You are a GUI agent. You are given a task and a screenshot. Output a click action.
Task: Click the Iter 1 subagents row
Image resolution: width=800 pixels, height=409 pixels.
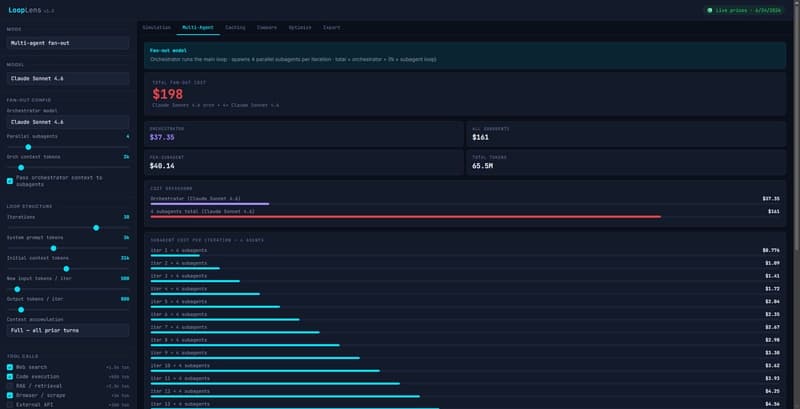point(465,252)
